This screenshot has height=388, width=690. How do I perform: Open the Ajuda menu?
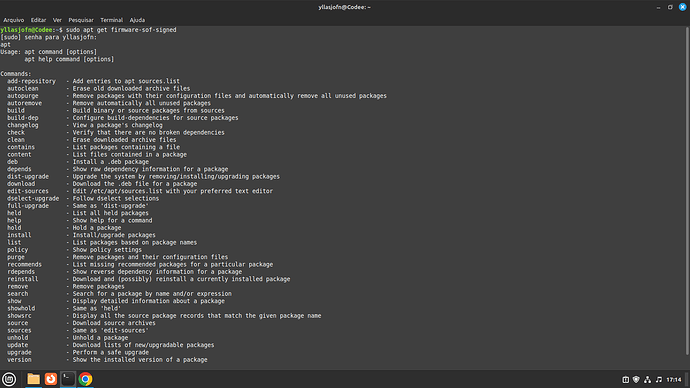(137, 20)
